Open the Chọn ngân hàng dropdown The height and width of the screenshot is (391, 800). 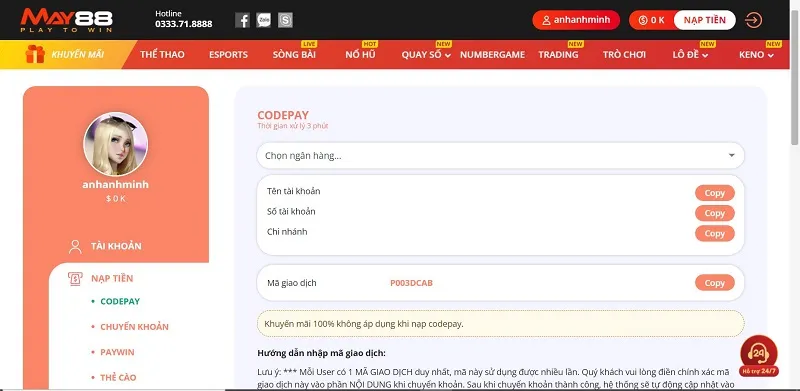pyautogui.click(x=501, y=156)
